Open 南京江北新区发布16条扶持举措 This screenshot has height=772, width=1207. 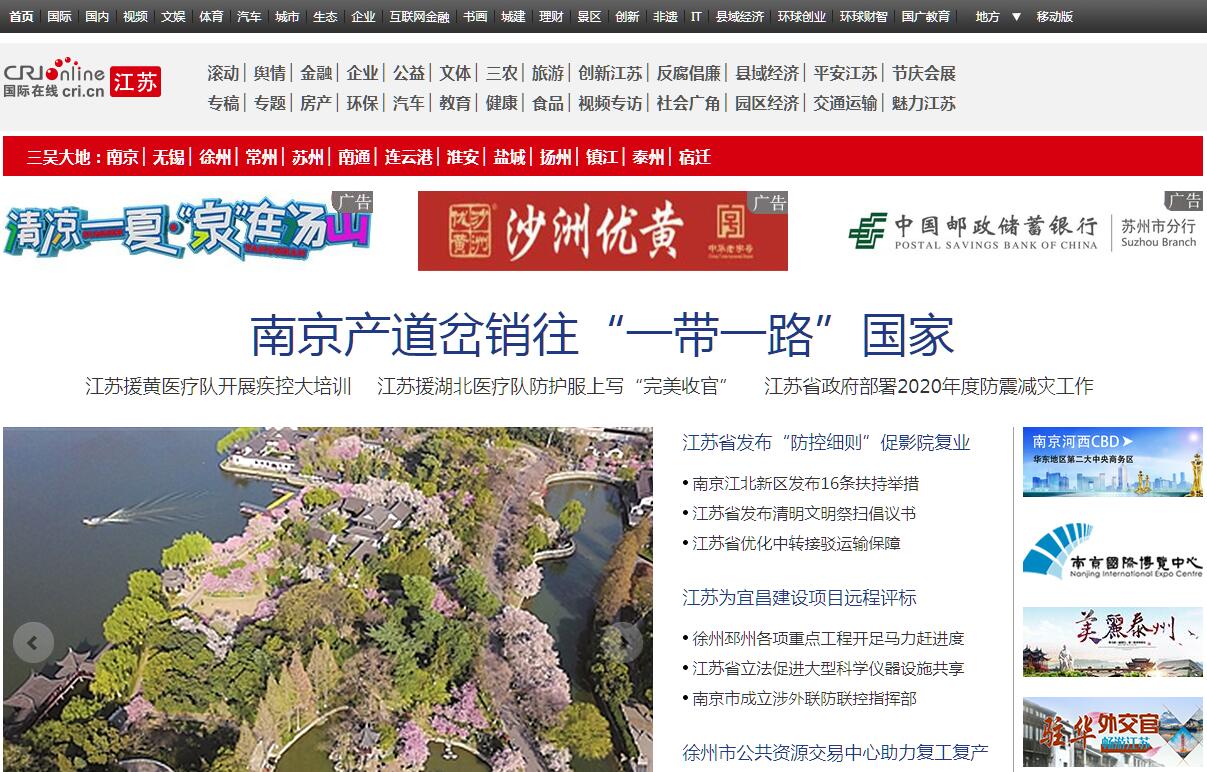pyautogui.click(x=806, y=484)
